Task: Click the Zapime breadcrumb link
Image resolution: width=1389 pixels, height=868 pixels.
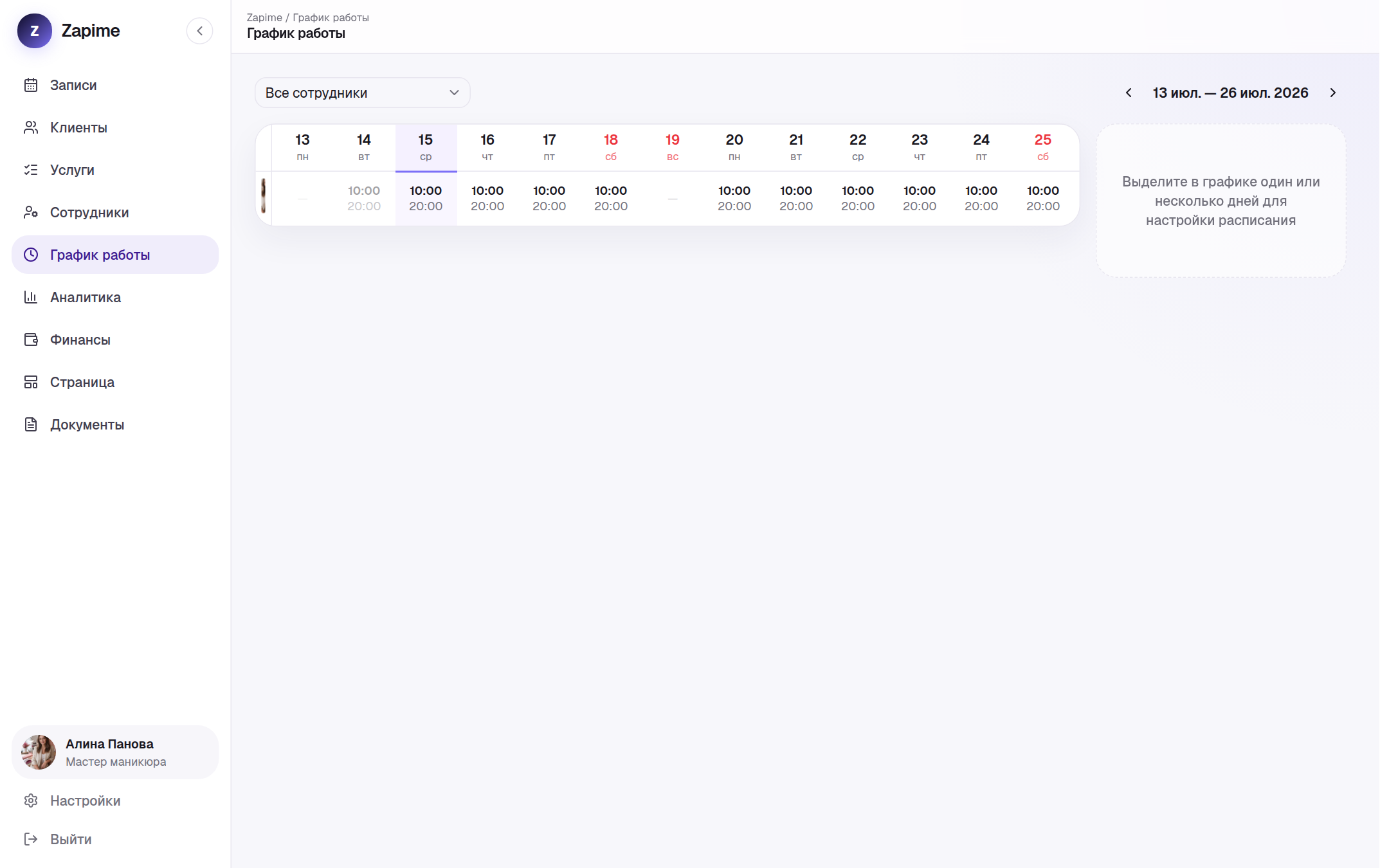Action: (264, 17)
